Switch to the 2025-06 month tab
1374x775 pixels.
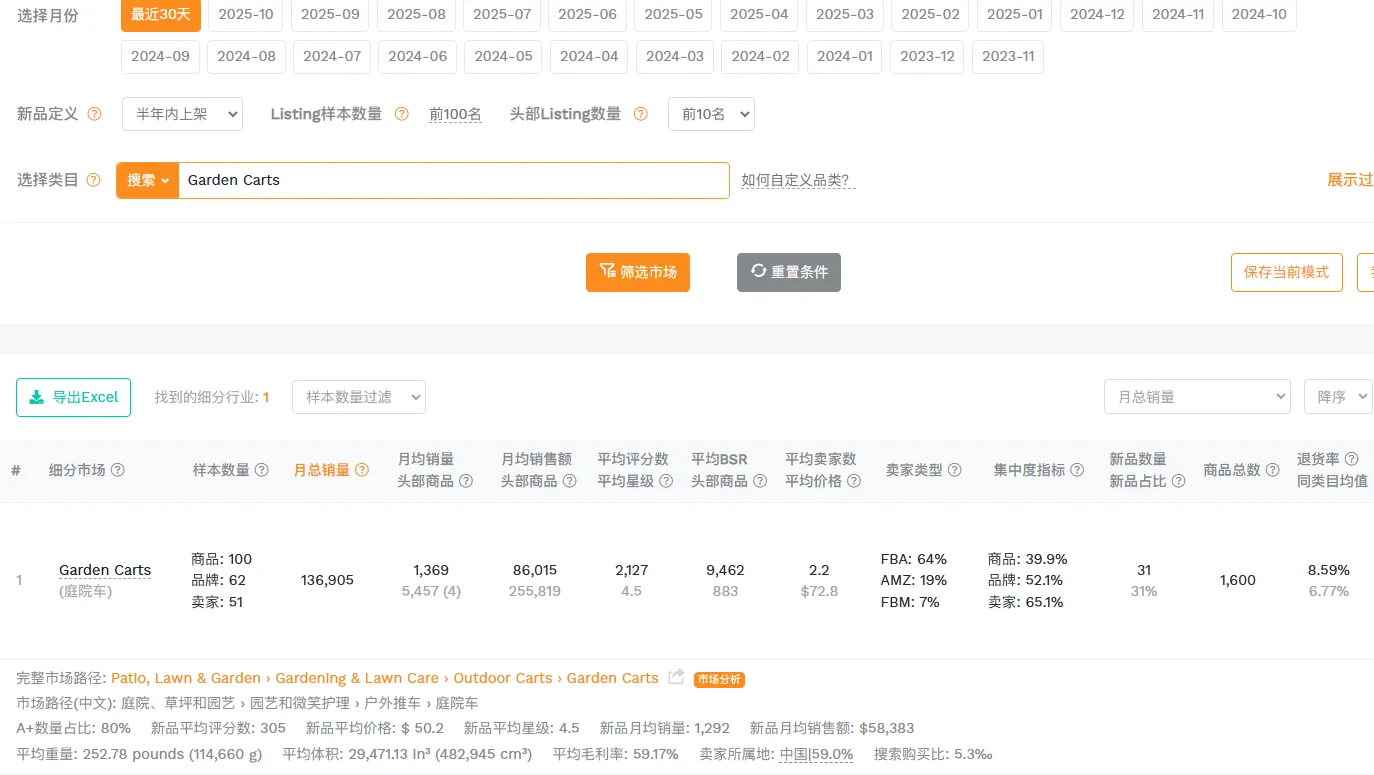(587, 15)
